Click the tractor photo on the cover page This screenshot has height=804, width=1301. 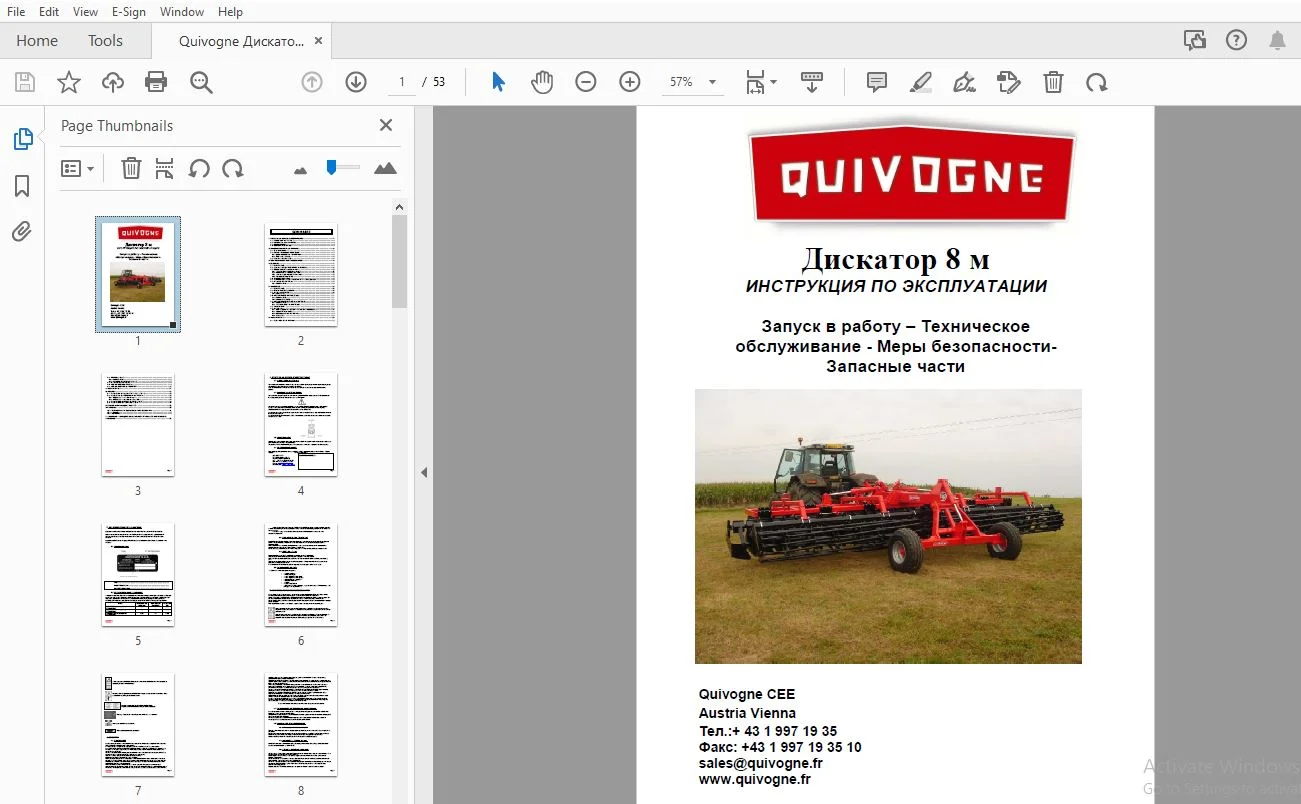point(888,526)
